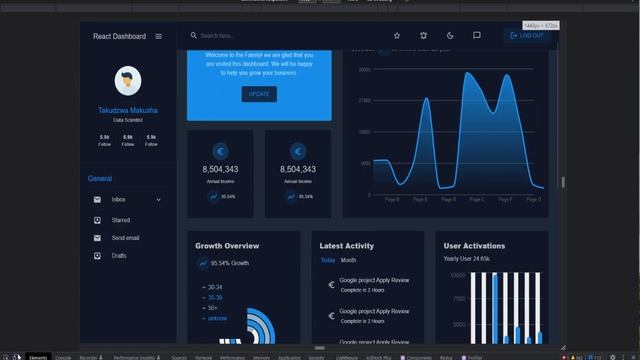Click trend icon on second income card
The height and width of the screenshot is (360, 640).
[291, 196]
